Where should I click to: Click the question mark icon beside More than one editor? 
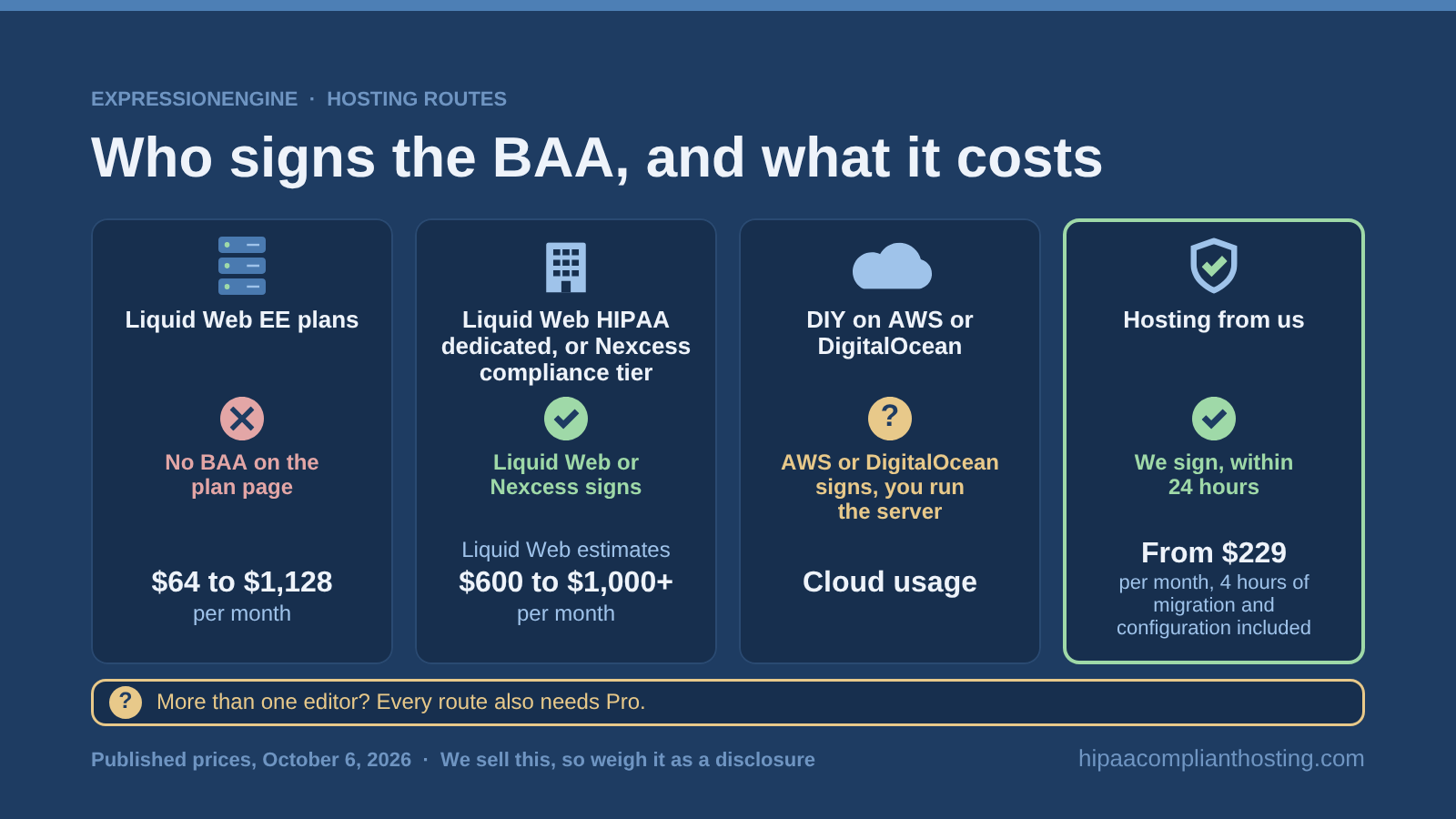click(126, 703)
